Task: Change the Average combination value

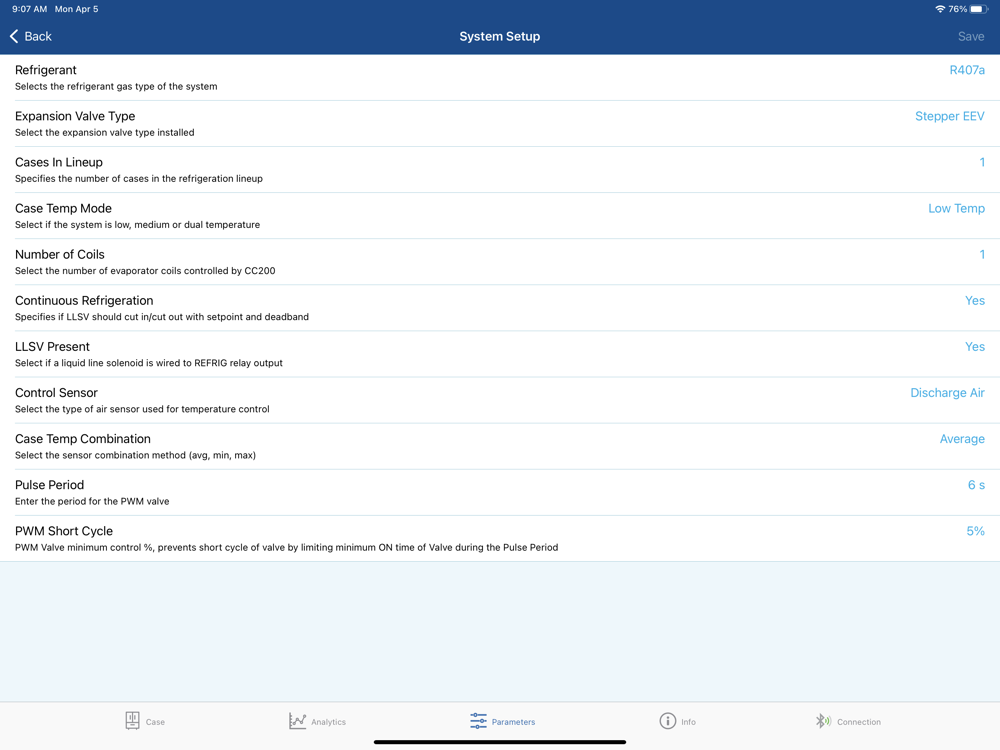Action: click(x=962, y=439)
